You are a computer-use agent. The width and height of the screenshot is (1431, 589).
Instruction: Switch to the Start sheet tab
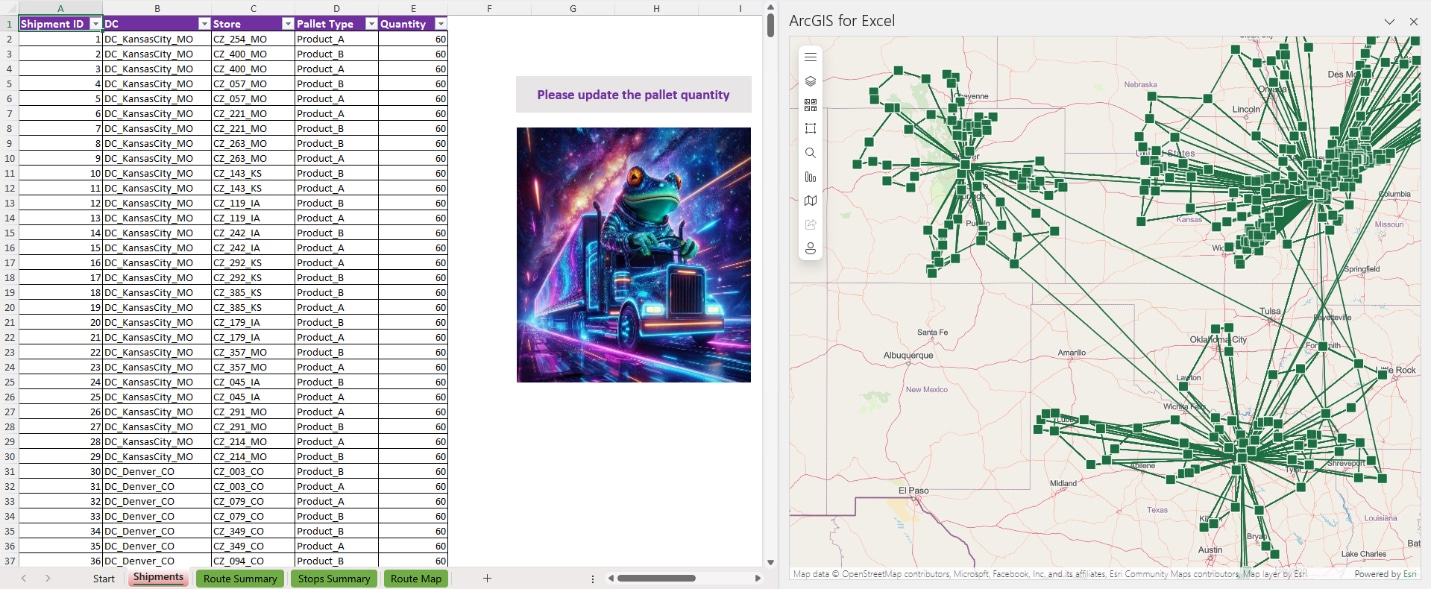pyautogui.click(x=104, y=579)
